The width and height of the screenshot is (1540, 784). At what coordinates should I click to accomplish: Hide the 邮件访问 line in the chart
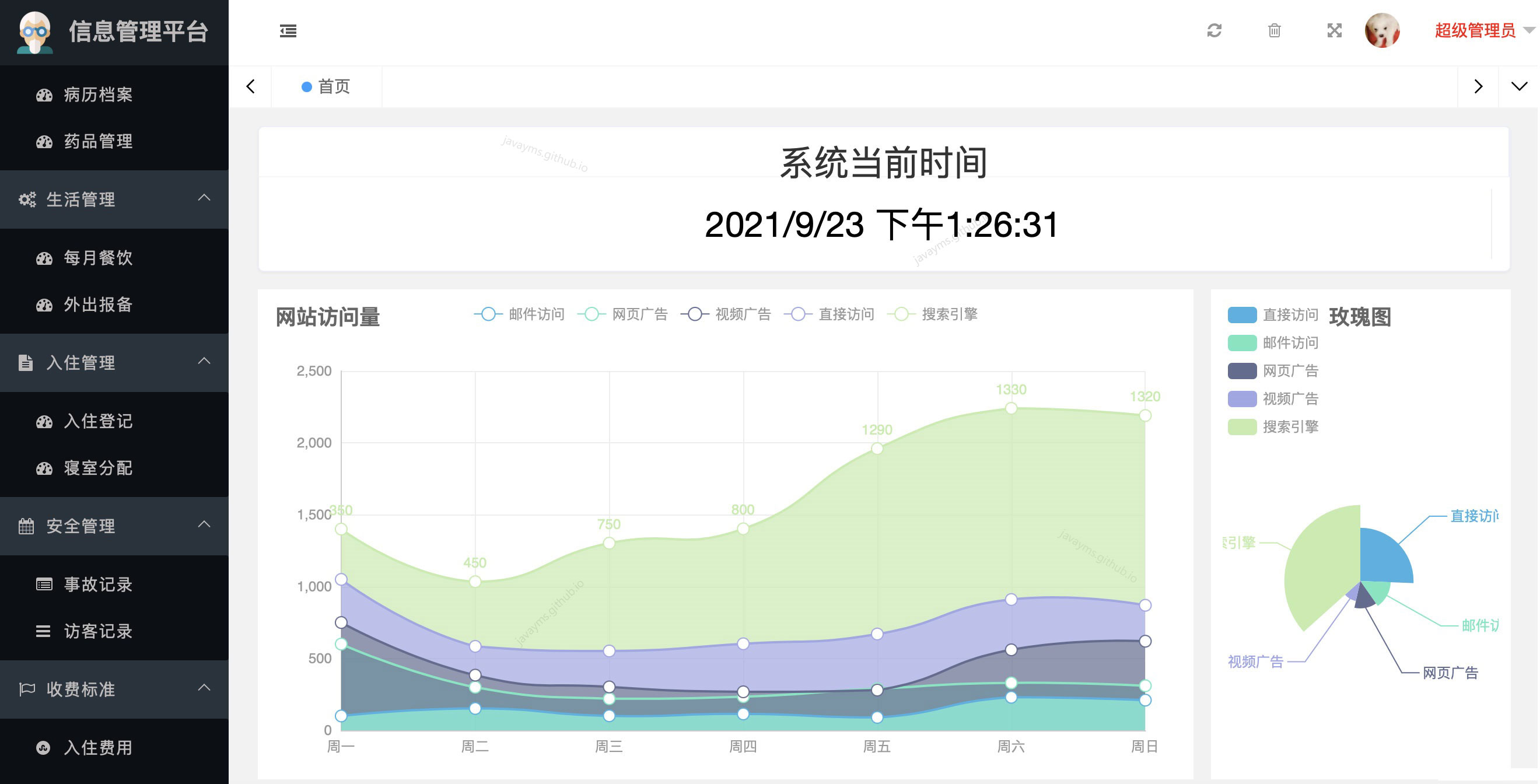534,314
